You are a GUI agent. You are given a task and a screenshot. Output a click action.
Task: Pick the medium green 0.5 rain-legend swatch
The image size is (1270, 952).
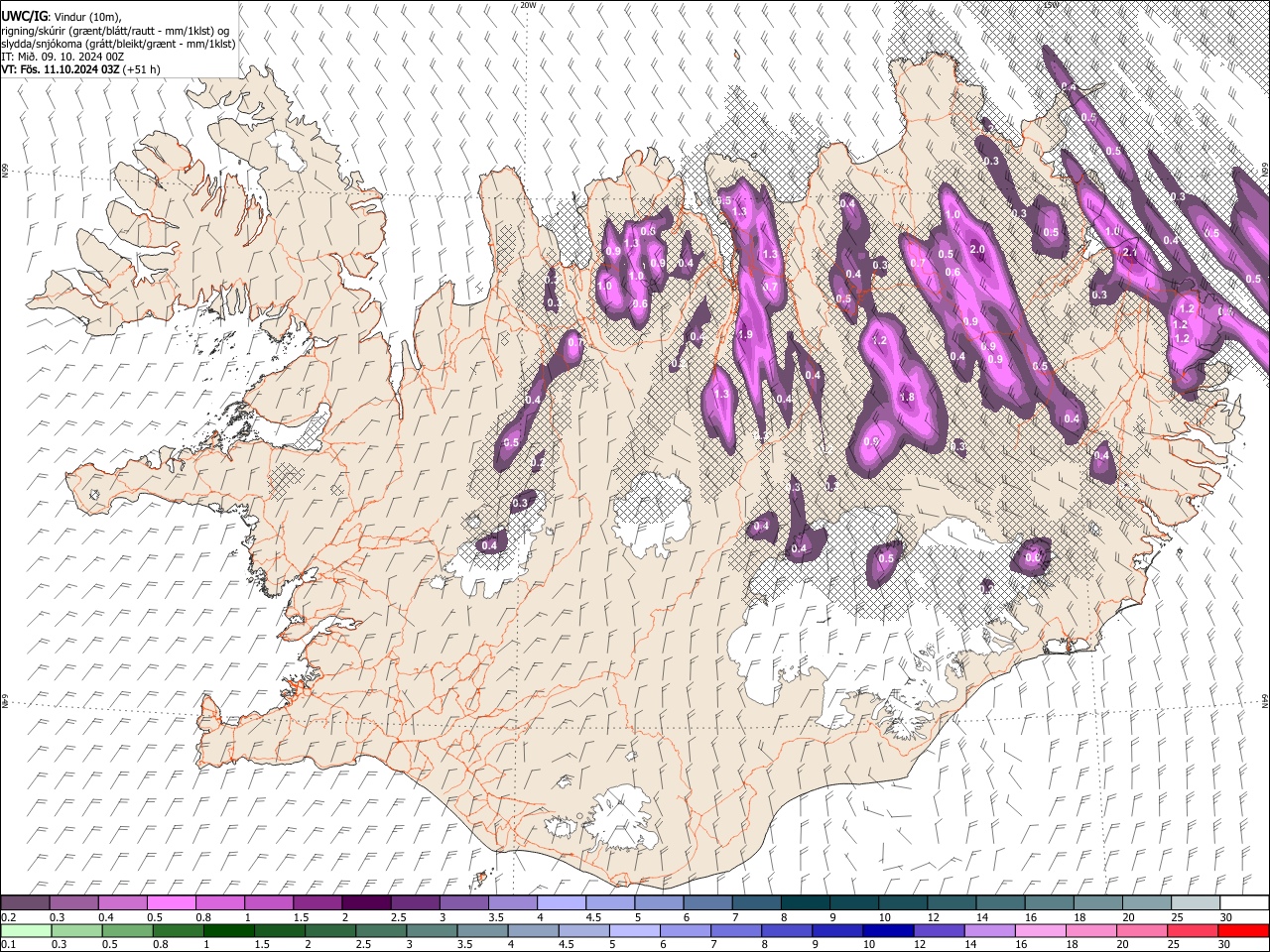point(127,930)
